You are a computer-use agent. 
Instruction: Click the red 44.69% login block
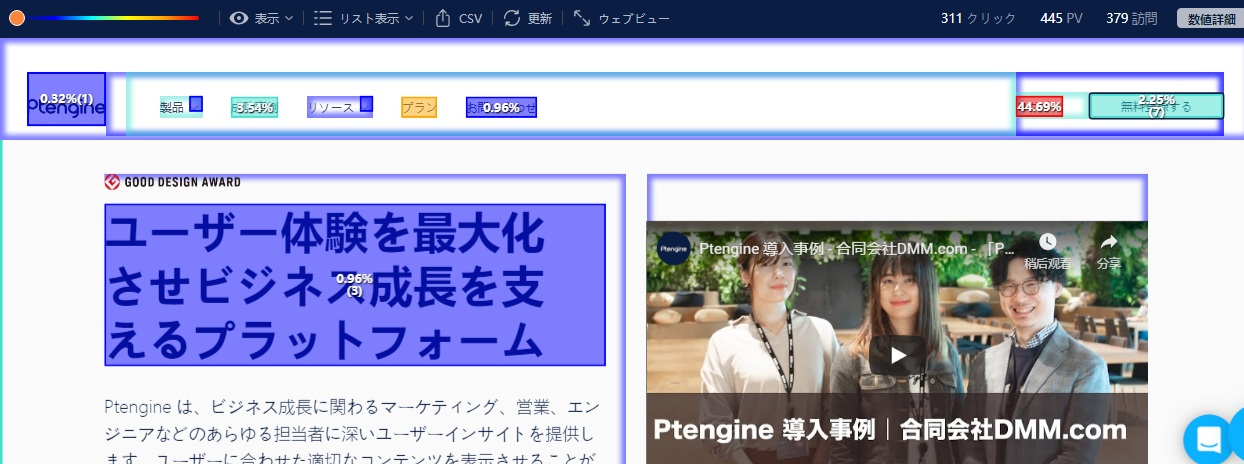[1039, 107]
